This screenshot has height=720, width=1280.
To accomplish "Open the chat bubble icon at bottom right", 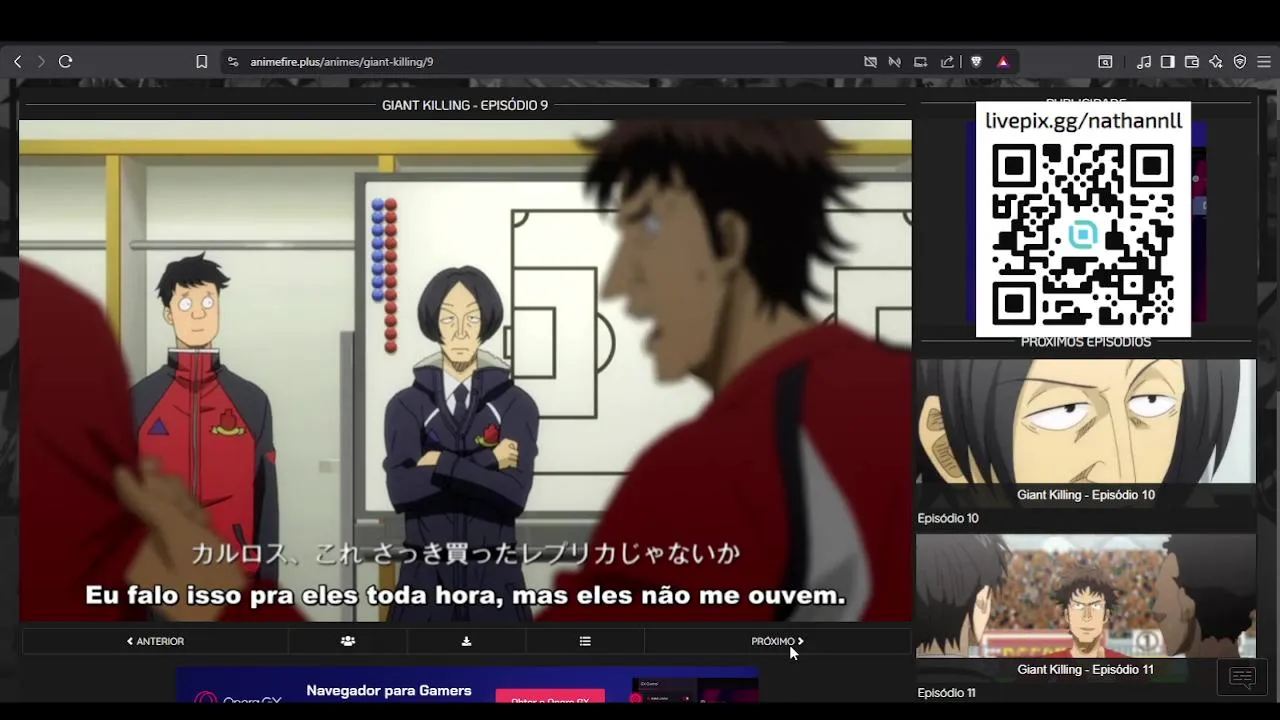I will [x=1242, y=678].
